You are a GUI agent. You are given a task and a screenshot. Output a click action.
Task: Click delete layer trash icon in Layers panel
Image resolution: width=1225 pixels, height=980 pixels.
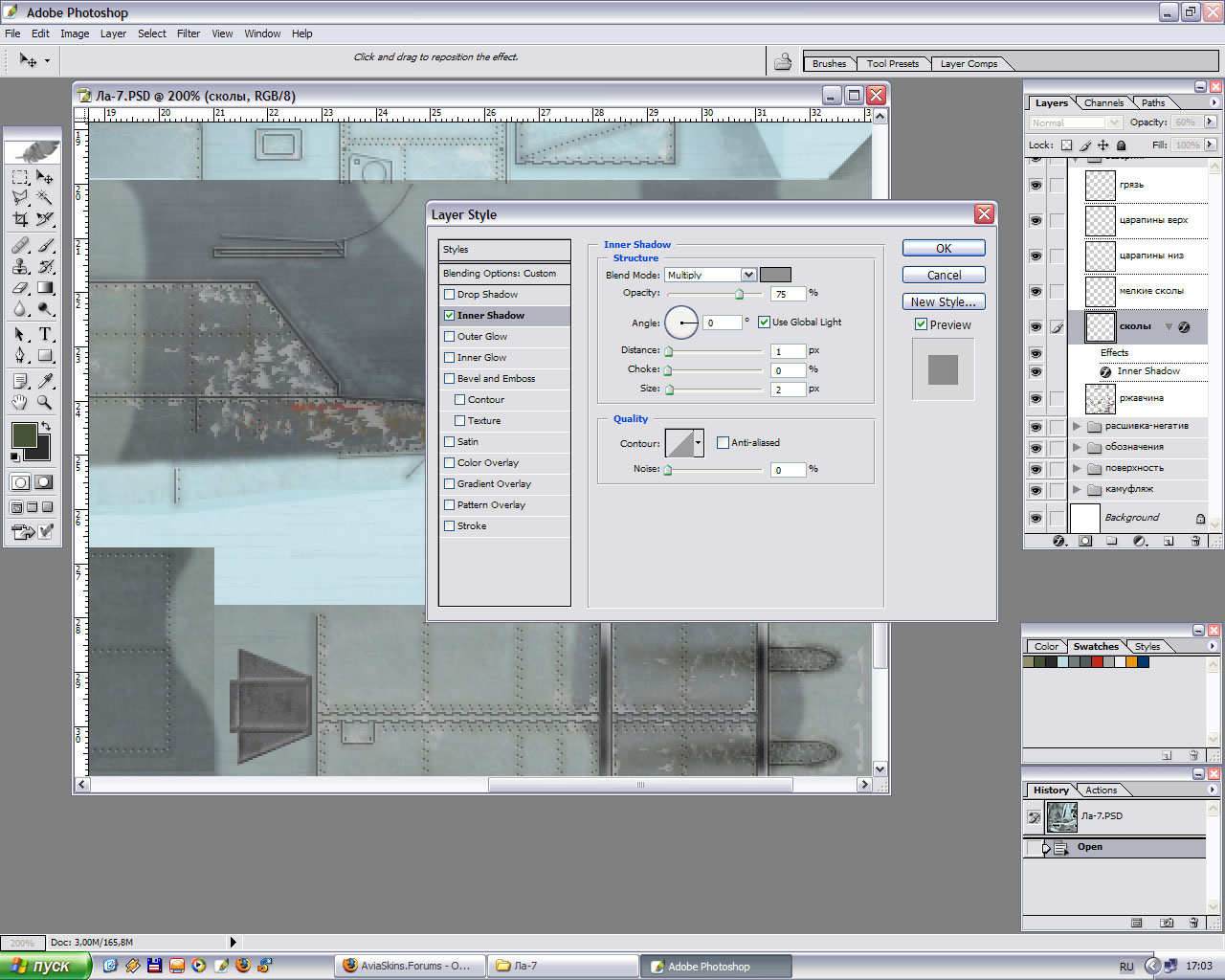(1195, 541)
